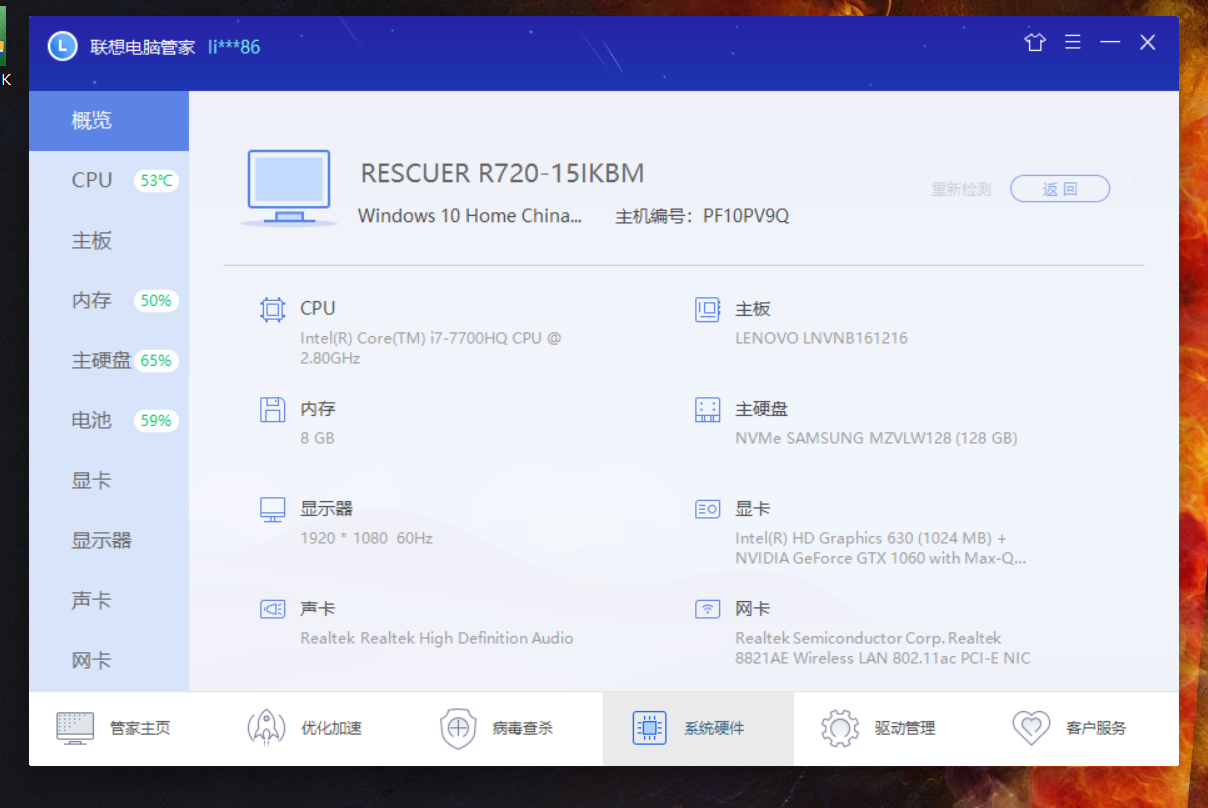The image size is (1208, 808).
Task: Open the 声卡 sidebar item
Action: click(x=109, y=601)
